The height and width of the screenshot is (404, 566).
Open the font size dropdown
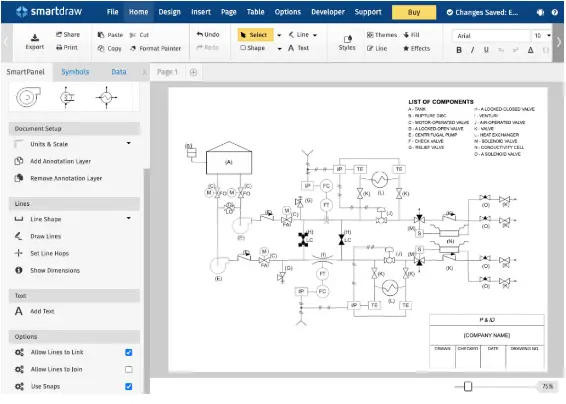point(549,35)
